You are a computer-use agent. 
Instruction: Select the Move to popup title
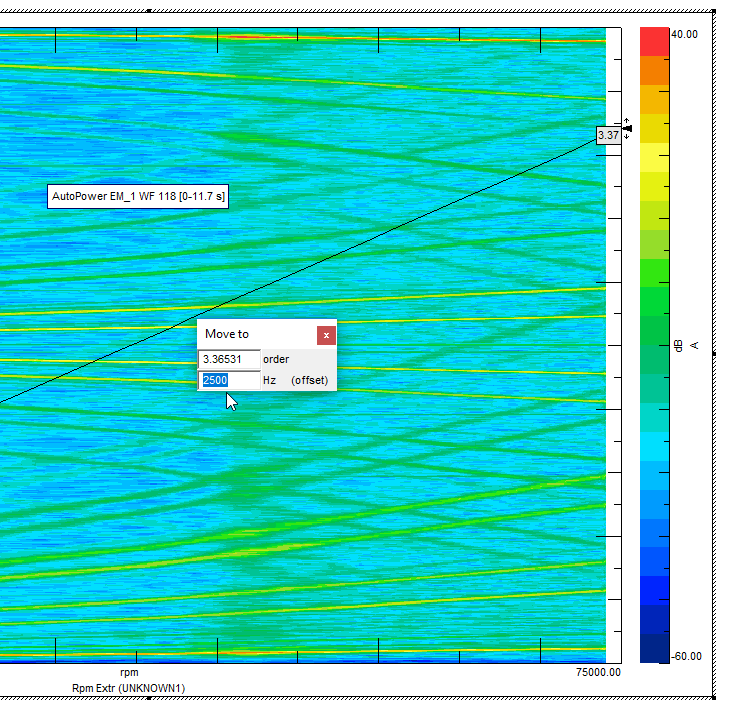click(x=227, y=334)
